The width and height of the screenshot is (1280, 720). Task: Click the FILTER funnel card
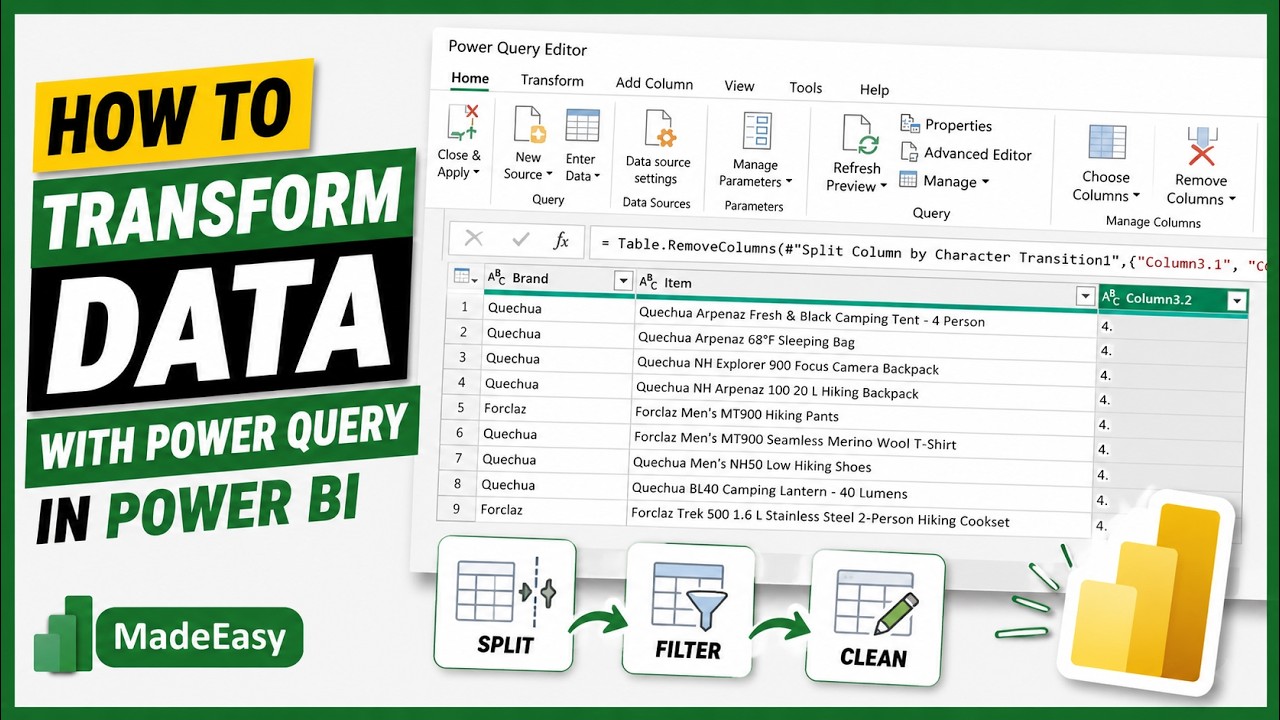687,610
